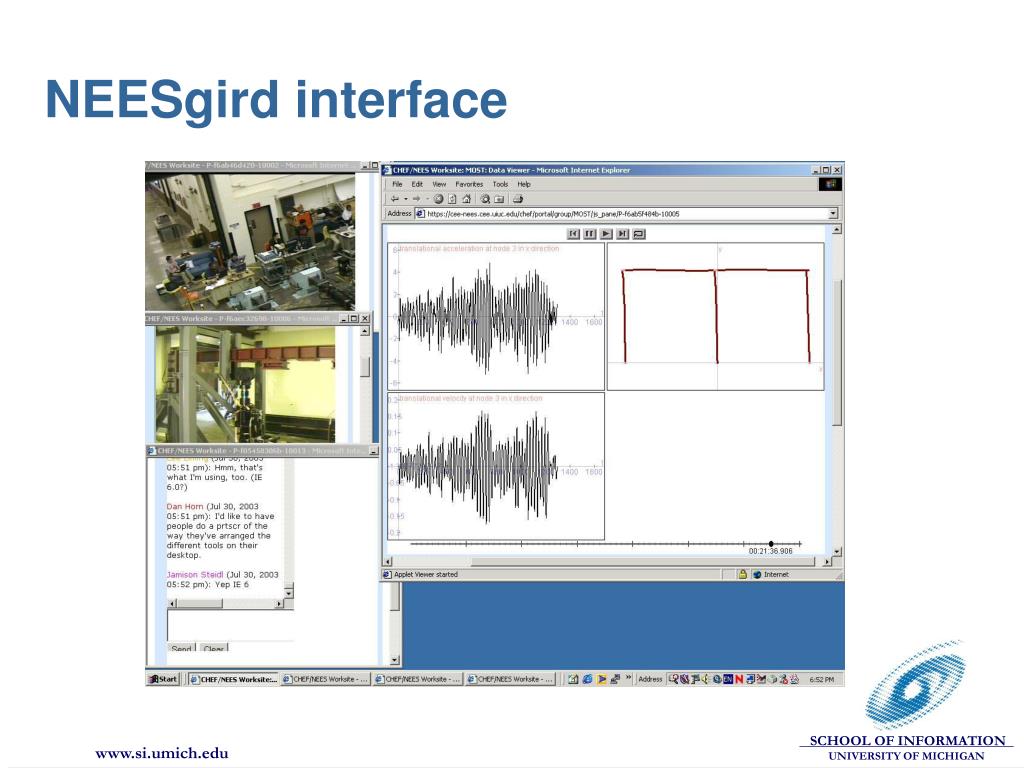Click the Data Viewer horizontal scrollbar left arrow
This screenshot has width=1024, height=768.
pos(387,562)
